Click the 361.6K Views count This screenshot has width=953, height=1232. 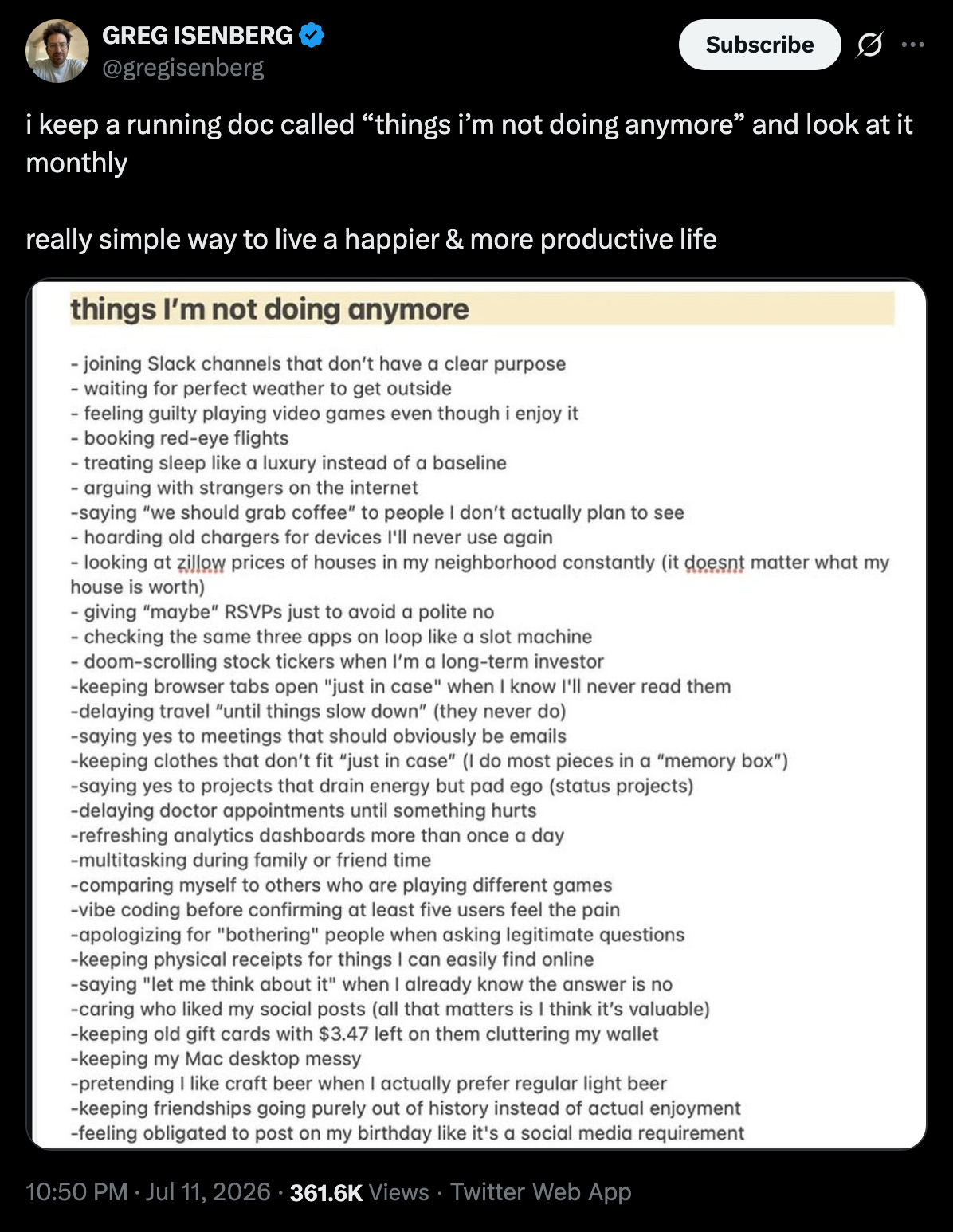pos(359,1191)
